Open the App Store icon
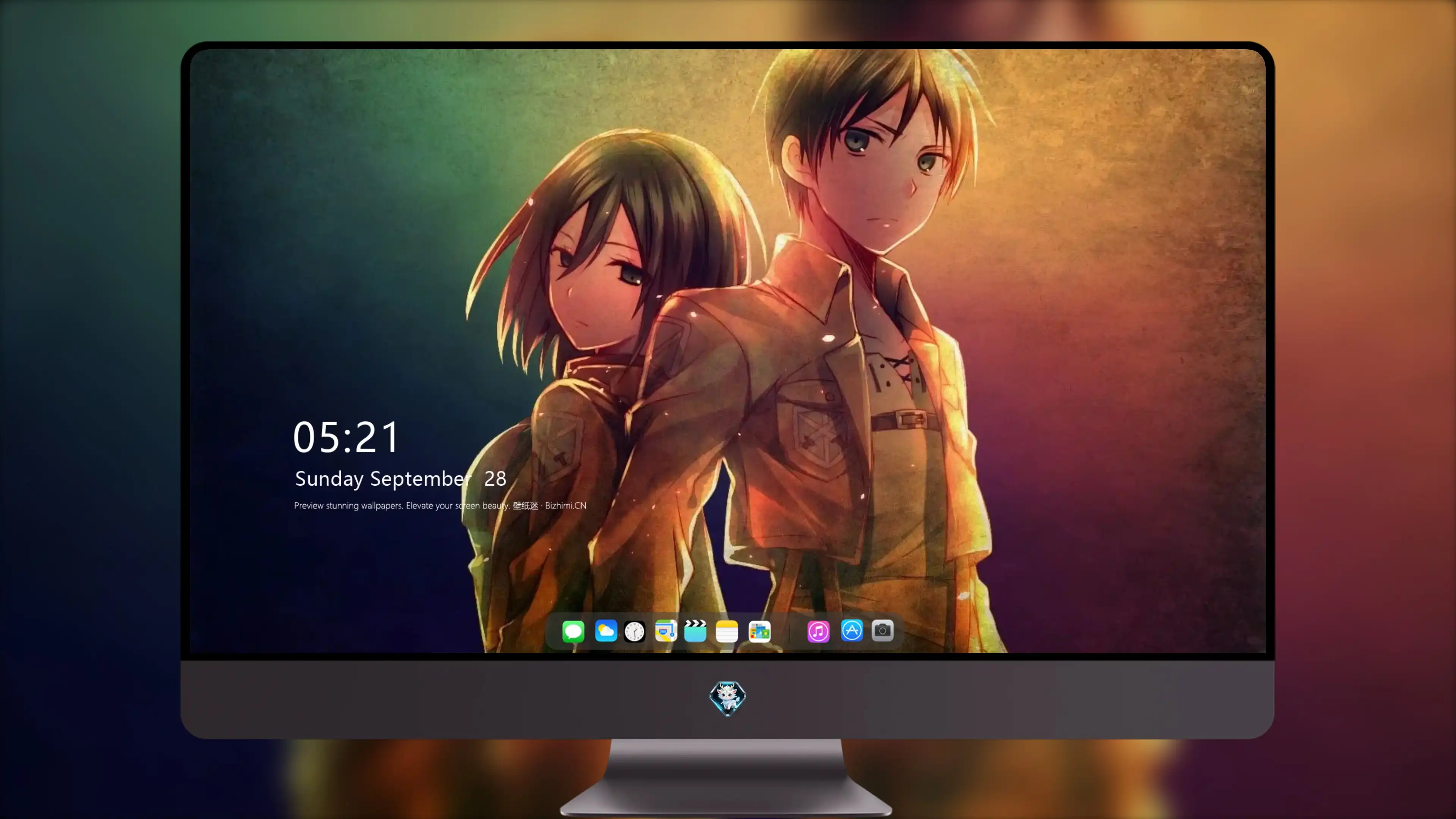1456x819 pixels. (852, 630)
